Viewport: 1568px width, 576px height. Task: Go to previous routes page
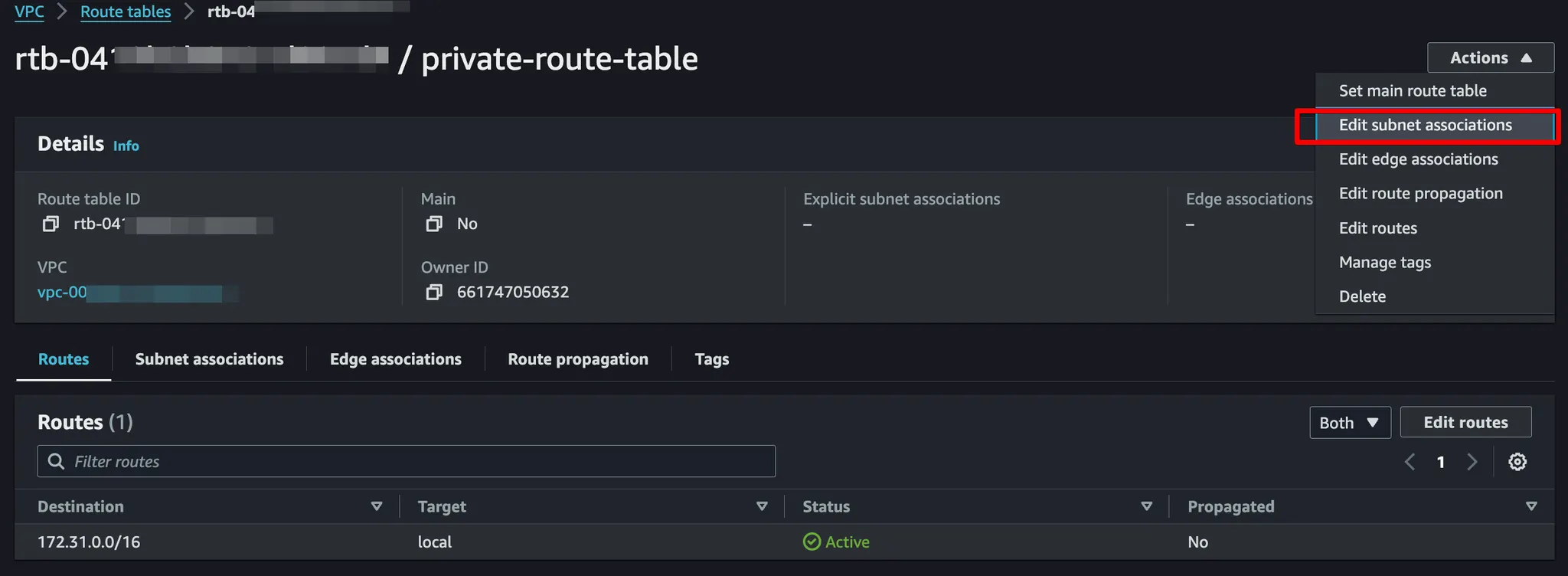[x=1410, y=462]
